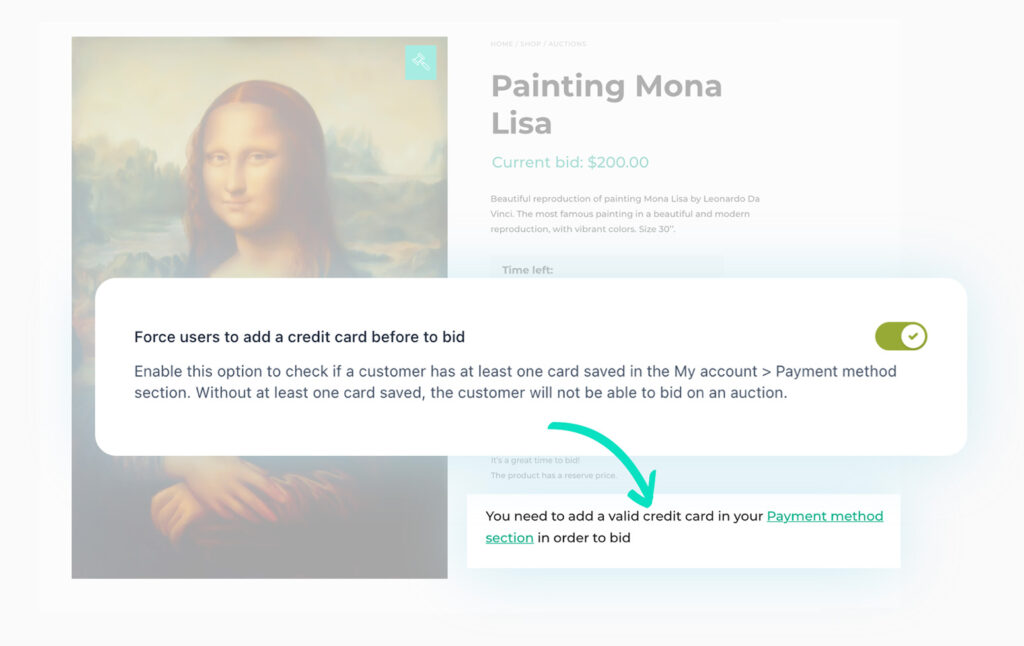Screen dimensions: 1024x646
Task: Open the AUCTIONS breadcrumb link
Action: (566, 44)
